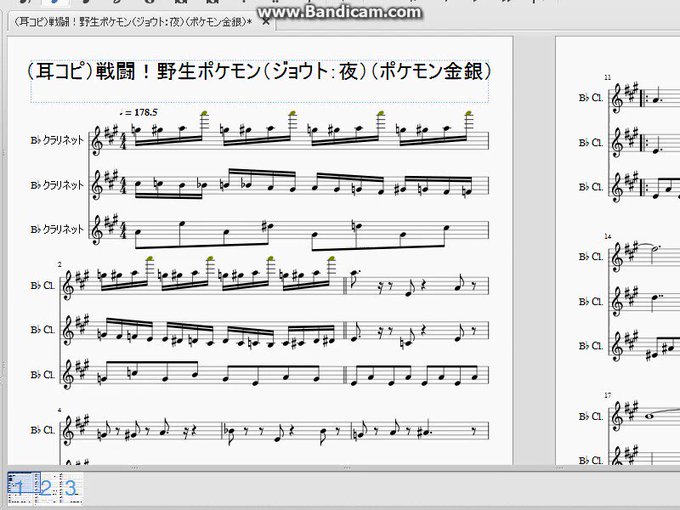
Task: Select measure number 17 on the second page
Action: [x=608, y=395]
